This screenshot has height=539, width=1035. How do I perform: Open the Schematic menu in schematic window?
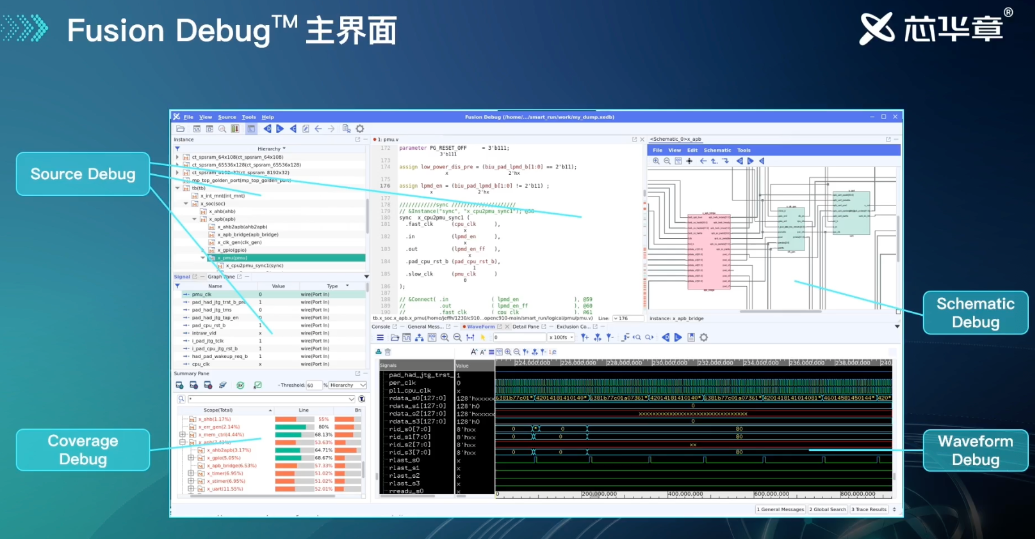click(718, 150)
